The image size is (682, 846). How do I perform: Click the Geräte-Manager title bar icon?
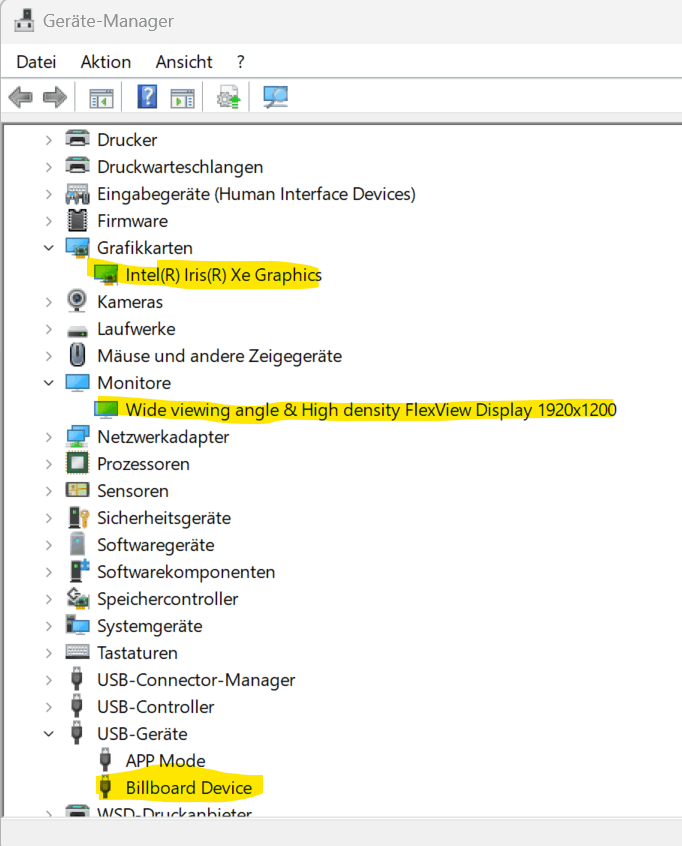[23, 21]
